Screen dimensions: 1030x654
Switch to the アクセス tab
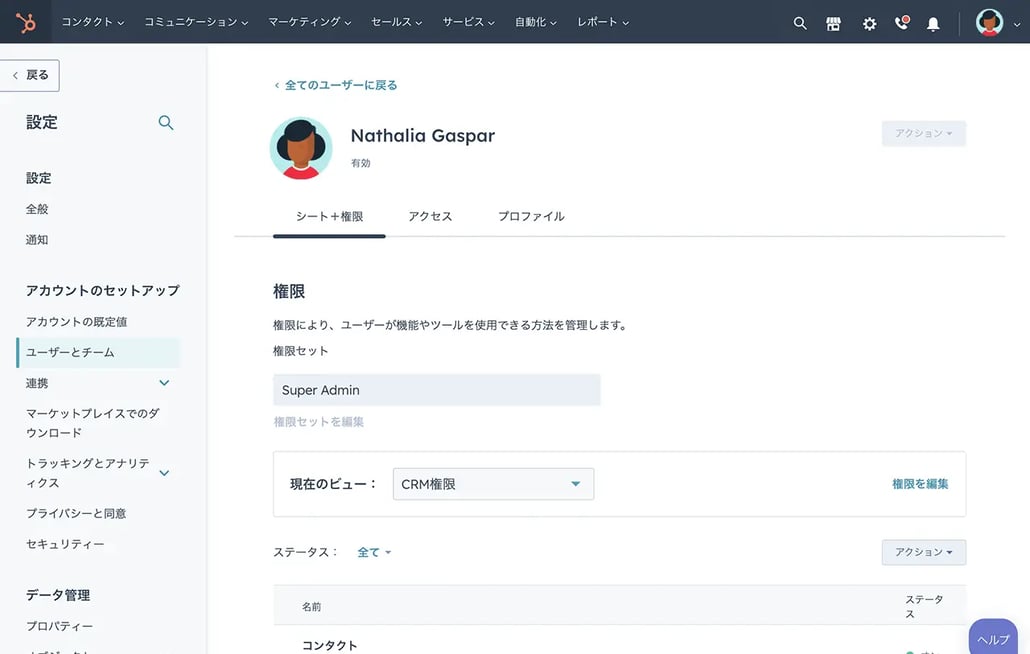click(430, 217)
